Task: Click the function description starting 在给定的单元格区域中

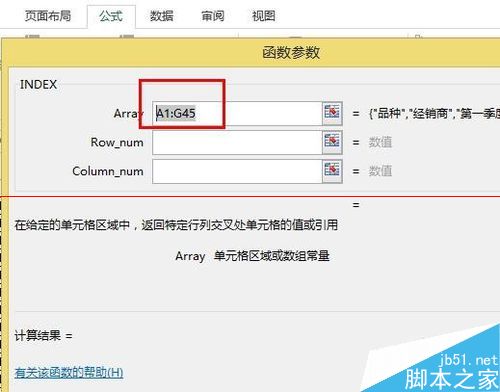Action: (x=176, y=225)
